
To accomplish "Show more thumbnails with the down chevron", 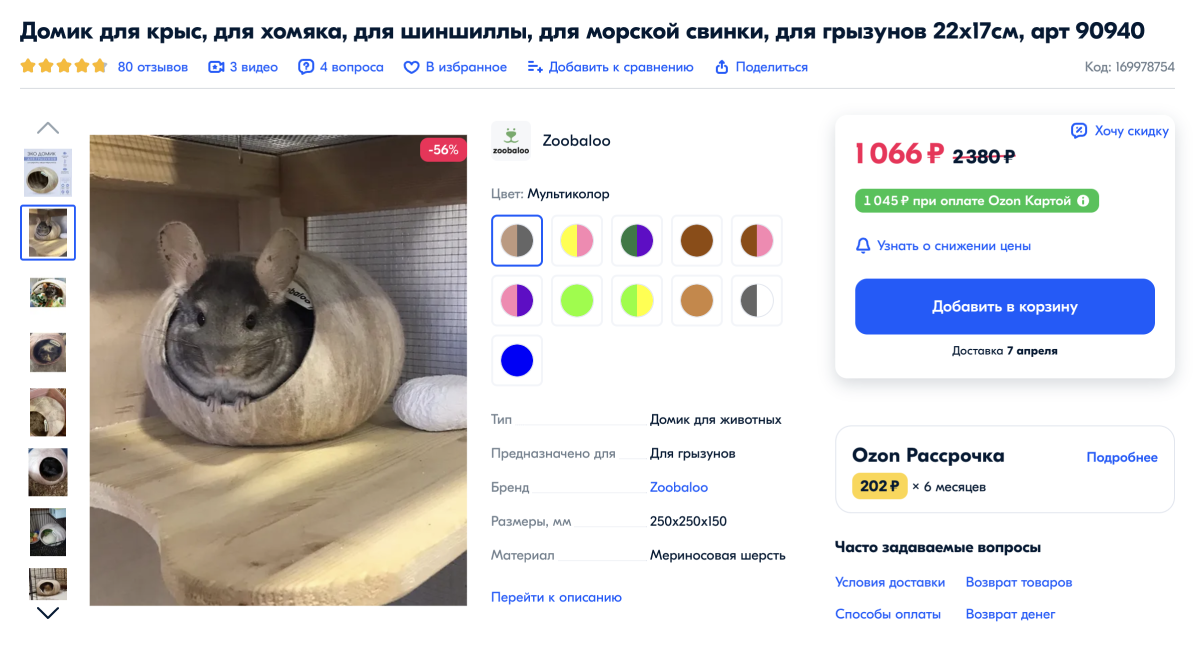I will coord(48,613).
